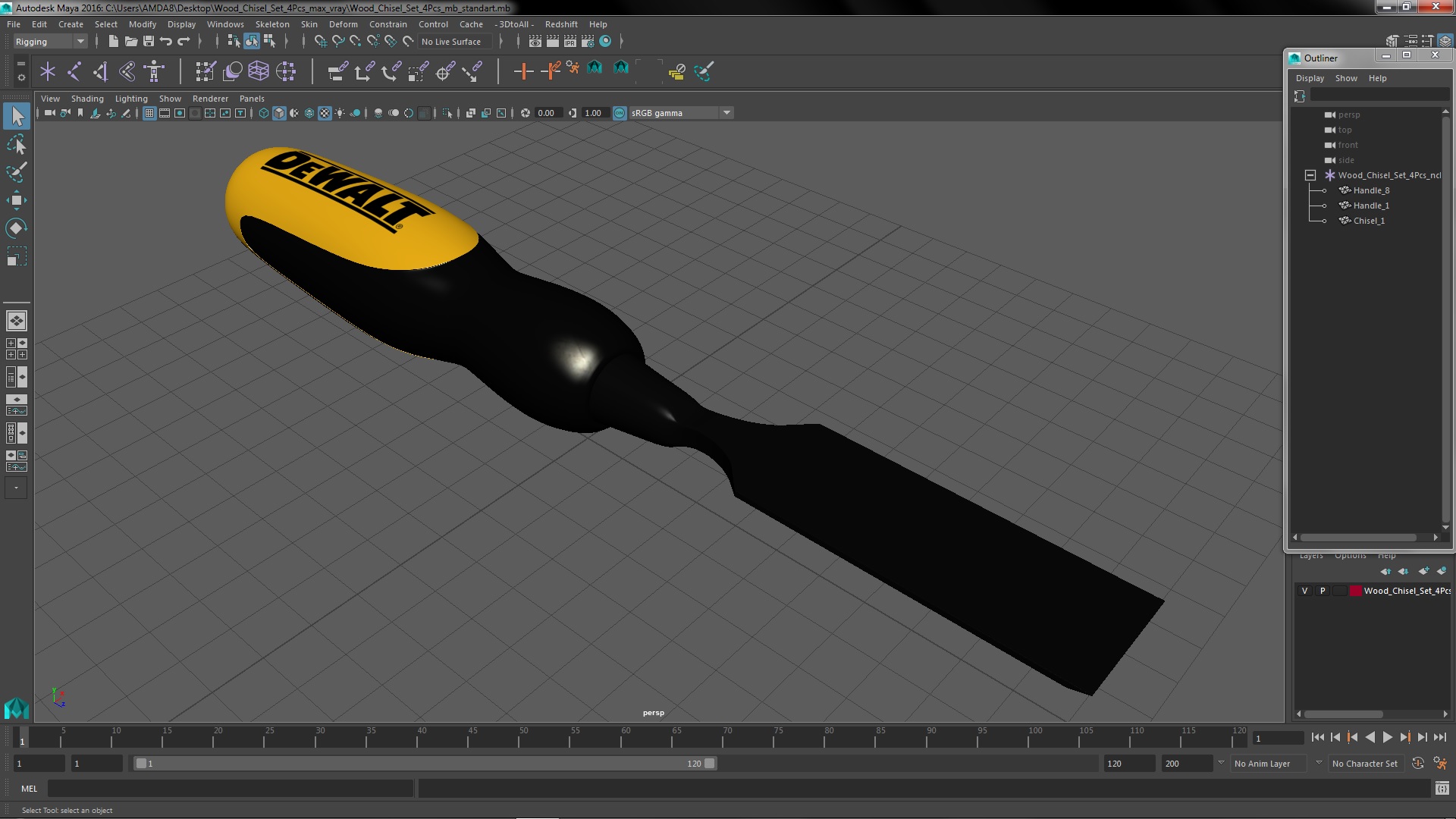The width and height of the screenshot is (1456, 819).
Task: Apply a Scale constraint from the shelf
Action: (x=418, y=71)
